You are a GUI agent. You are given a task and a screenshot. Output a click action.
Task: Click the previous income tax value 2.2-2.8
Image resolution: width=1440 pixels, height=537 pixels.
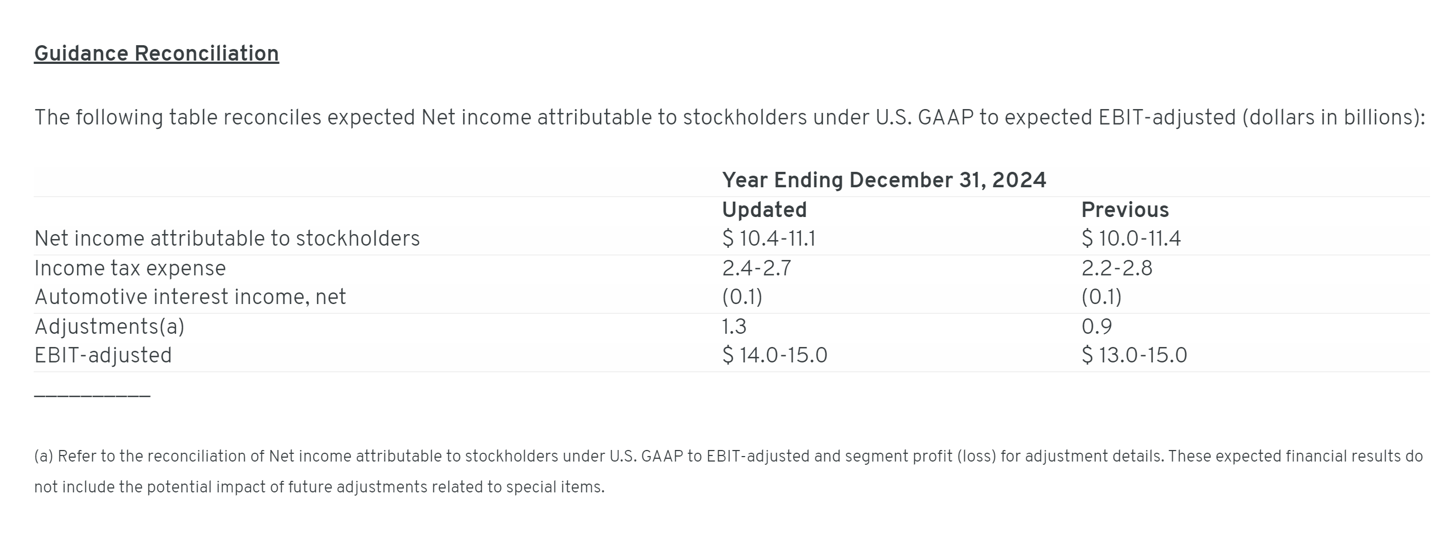pos(1117,269)
